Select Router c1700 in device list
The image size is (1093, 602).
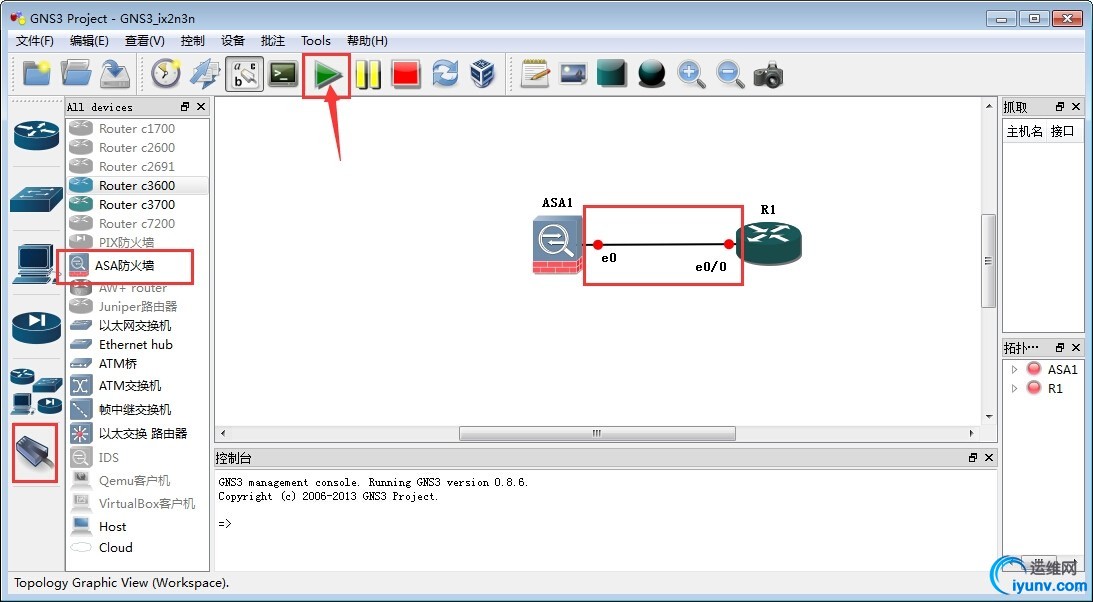pos(137,128)
